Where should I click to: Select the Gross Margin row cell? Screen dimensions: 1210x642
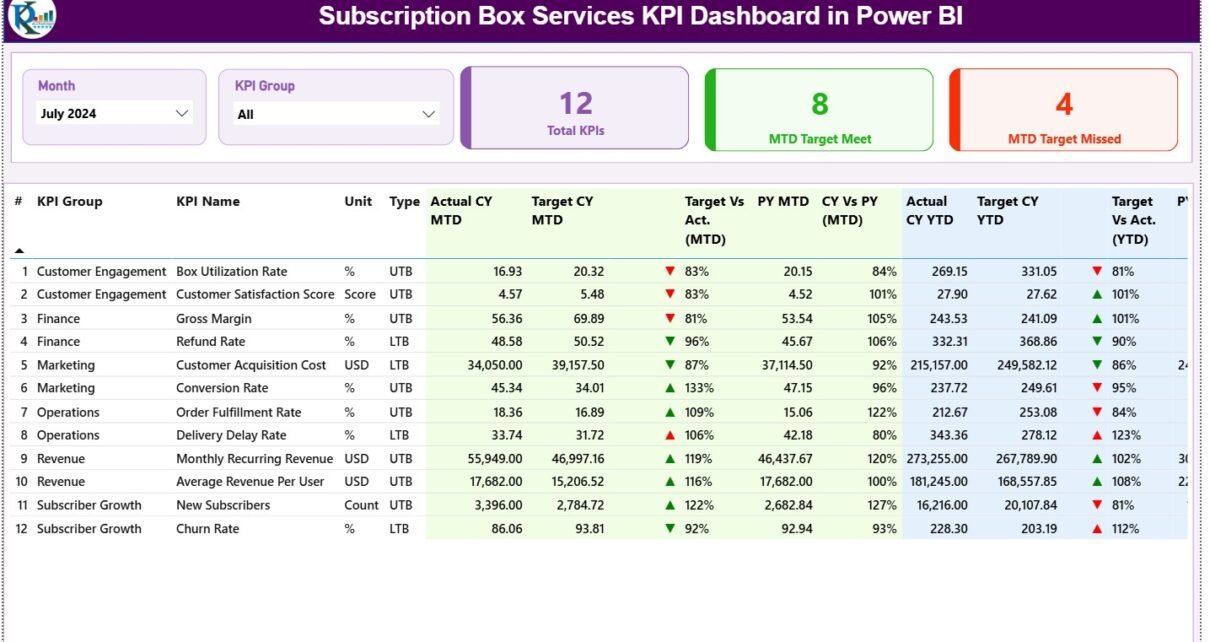[x=213, y=319]
